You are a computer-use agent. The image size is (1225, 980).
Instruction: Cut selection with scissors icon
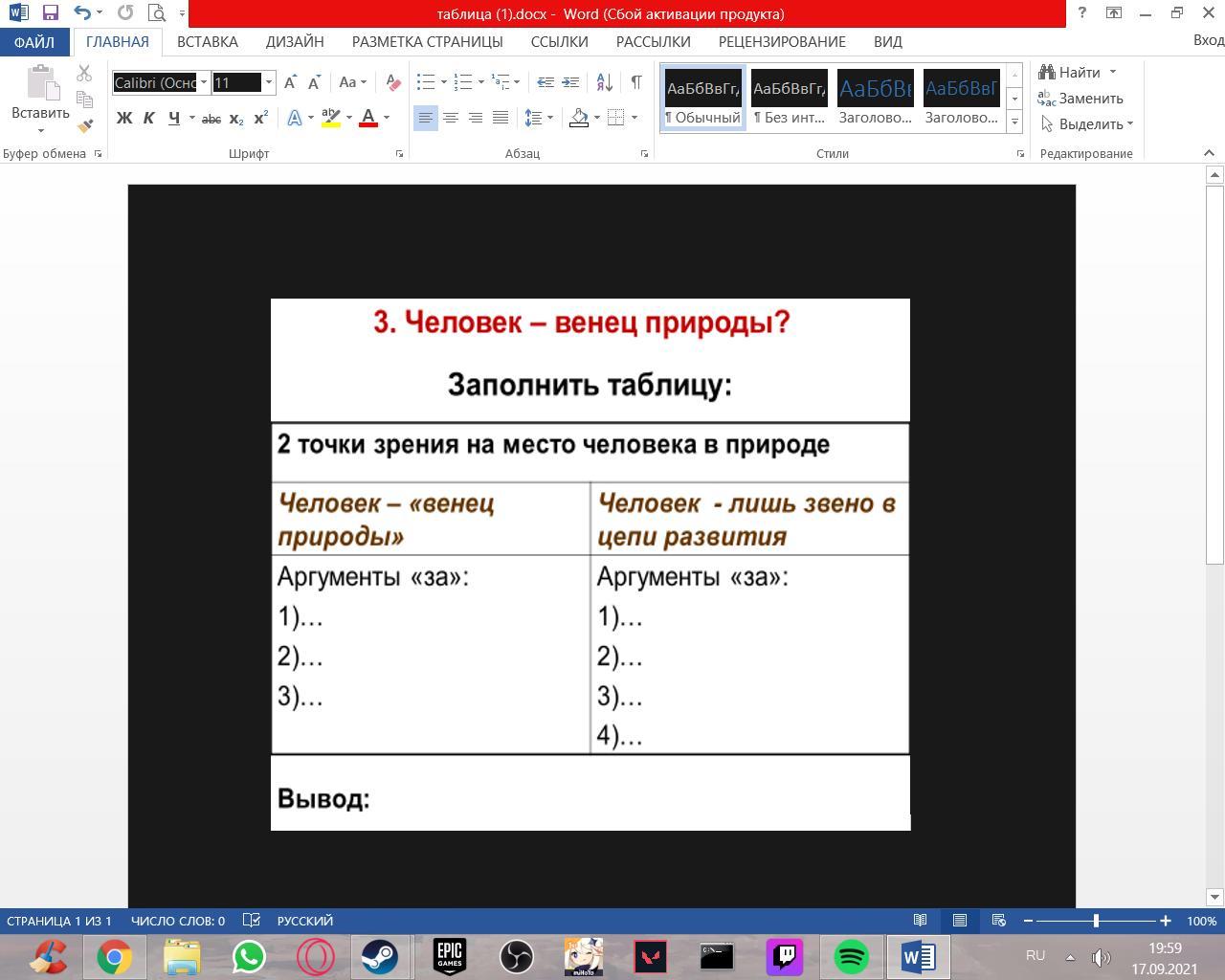[84, 74]
